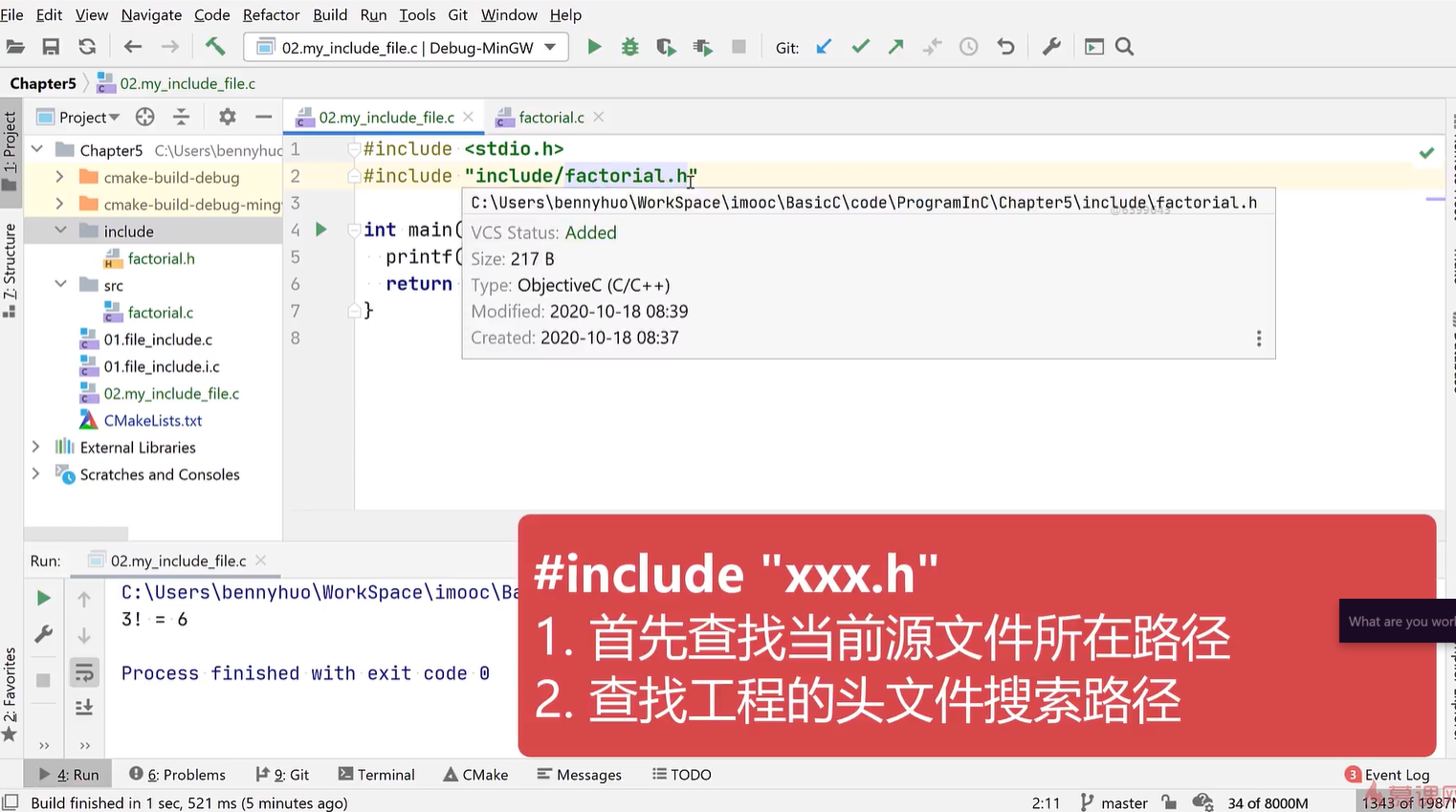Locate the opened file in the Project tree
Viewport: 1456px width, 812px height.
pyautogui.click(x=144, y=117)
